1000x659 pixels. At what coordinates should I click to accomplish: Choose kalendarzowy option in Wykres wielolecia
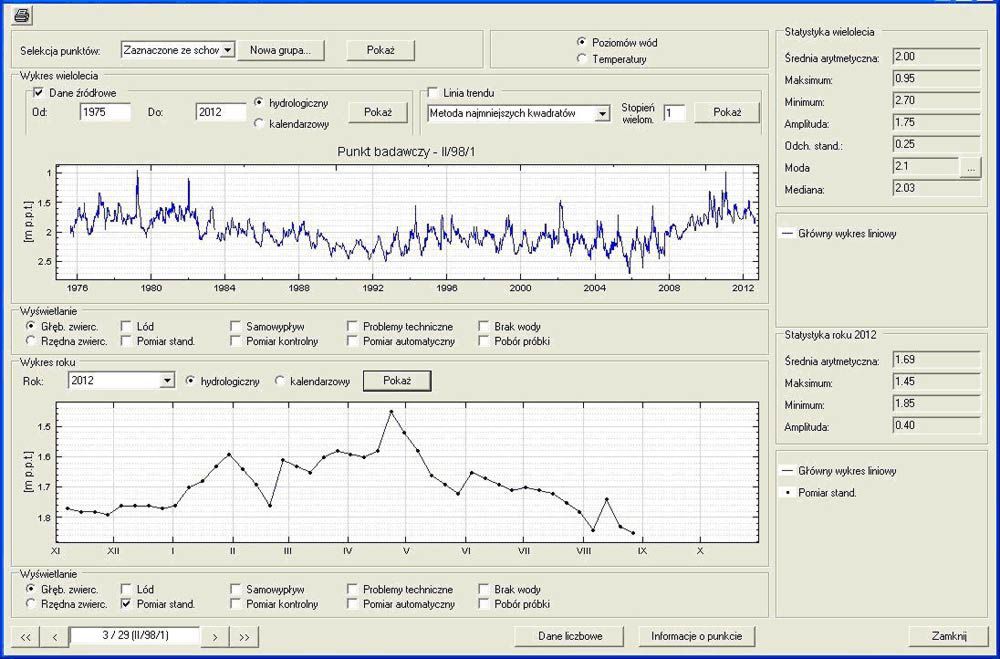[x=260, y=124]
